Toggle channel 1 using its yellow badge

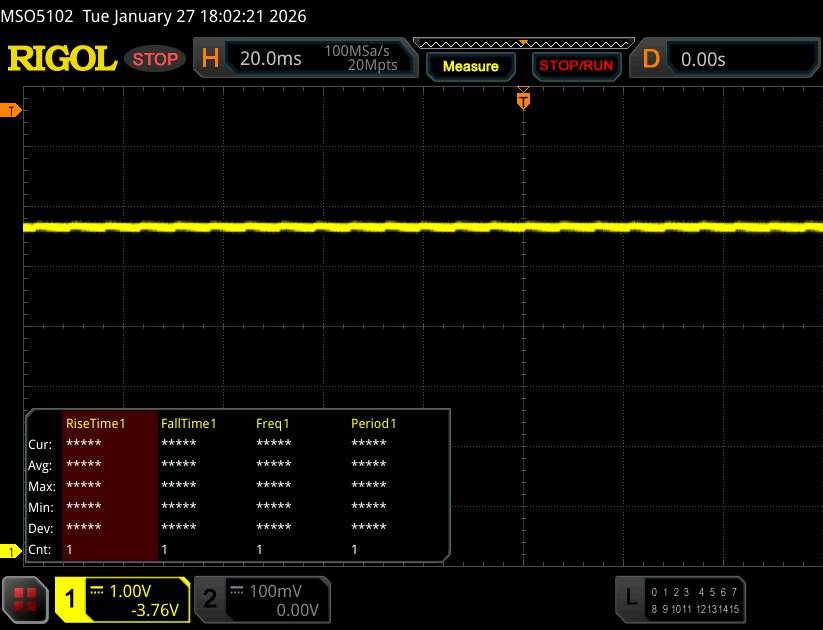click(x=71, y=599)
